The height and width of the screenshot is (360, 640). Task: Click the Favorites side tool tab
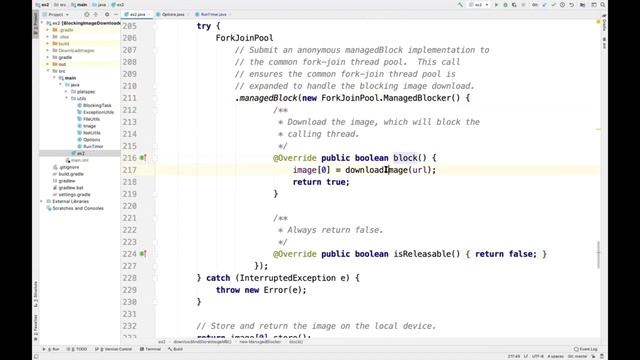[x=36, y=327]
